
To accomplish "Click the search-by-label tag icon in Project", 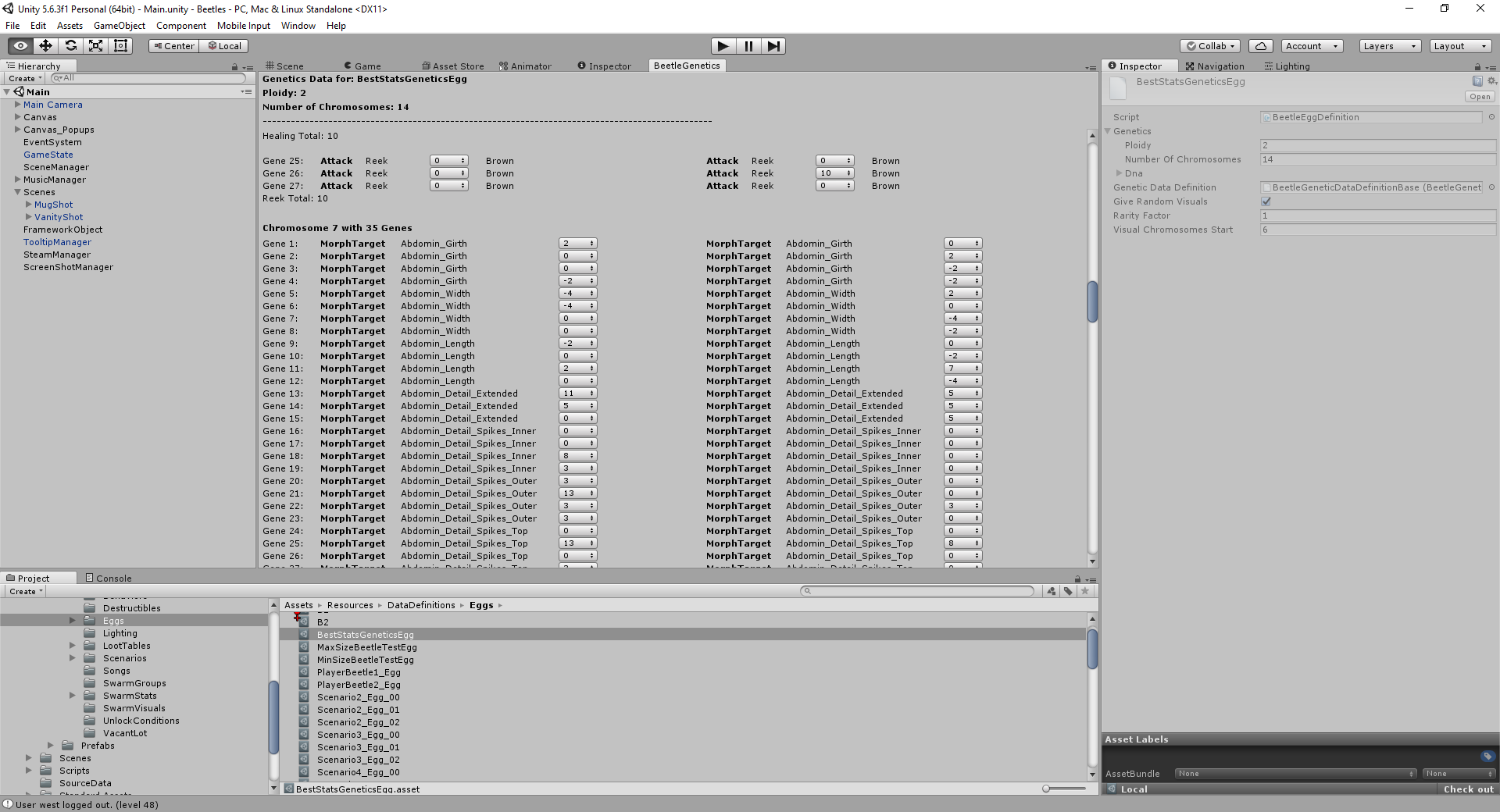I will click(x=1068, y=591).
